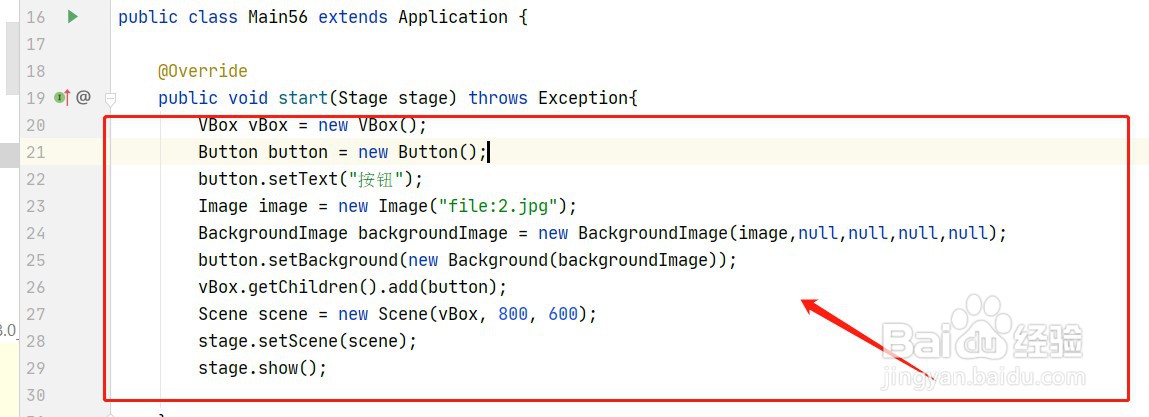
Task: Click the Application superclass name on line 16
Action: click(x=453, y=17)
